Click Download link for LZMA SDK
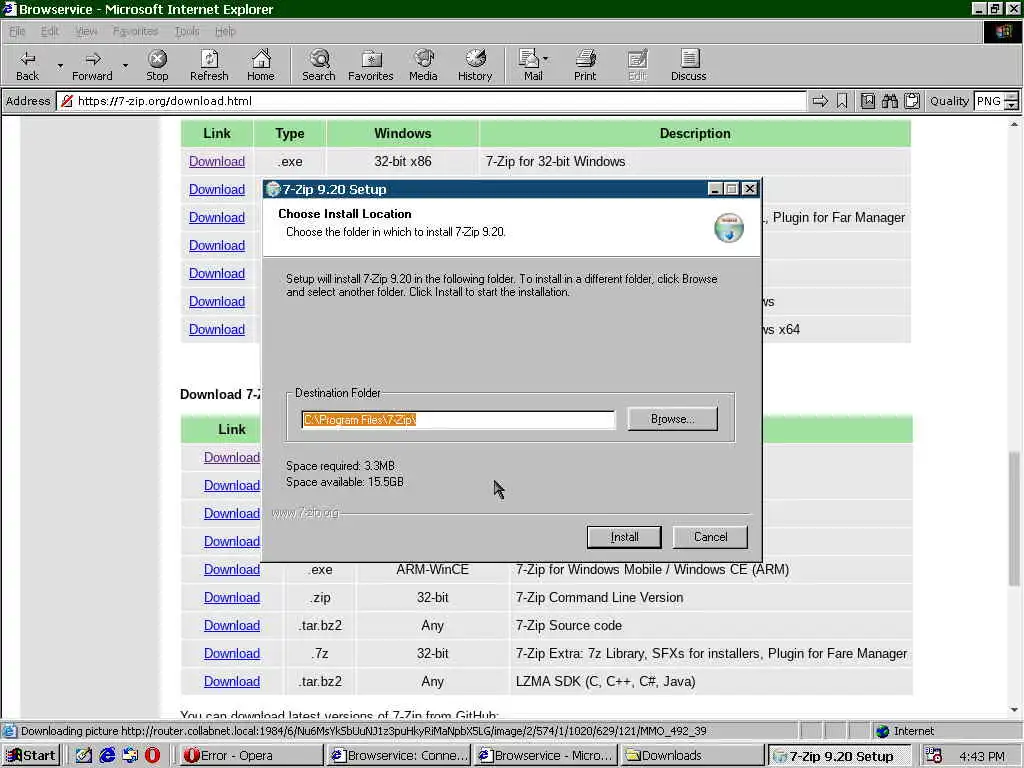The image size is (1024, 768). click(x=232, y=682)
